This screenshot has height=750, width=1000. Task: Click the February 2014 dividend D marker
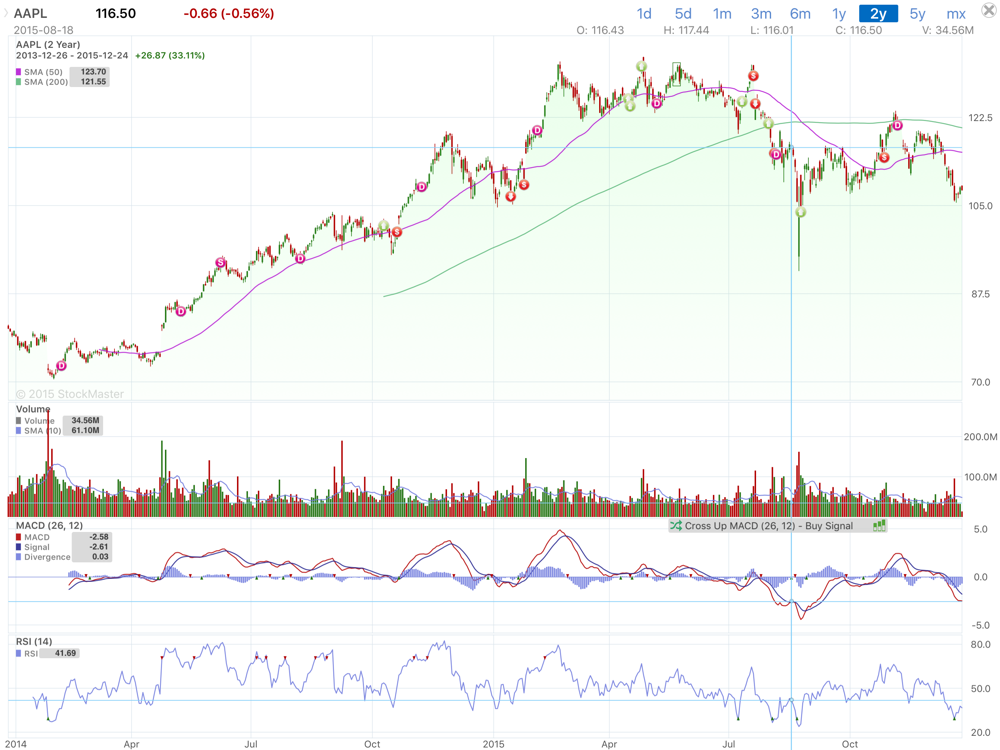point(61,365)
